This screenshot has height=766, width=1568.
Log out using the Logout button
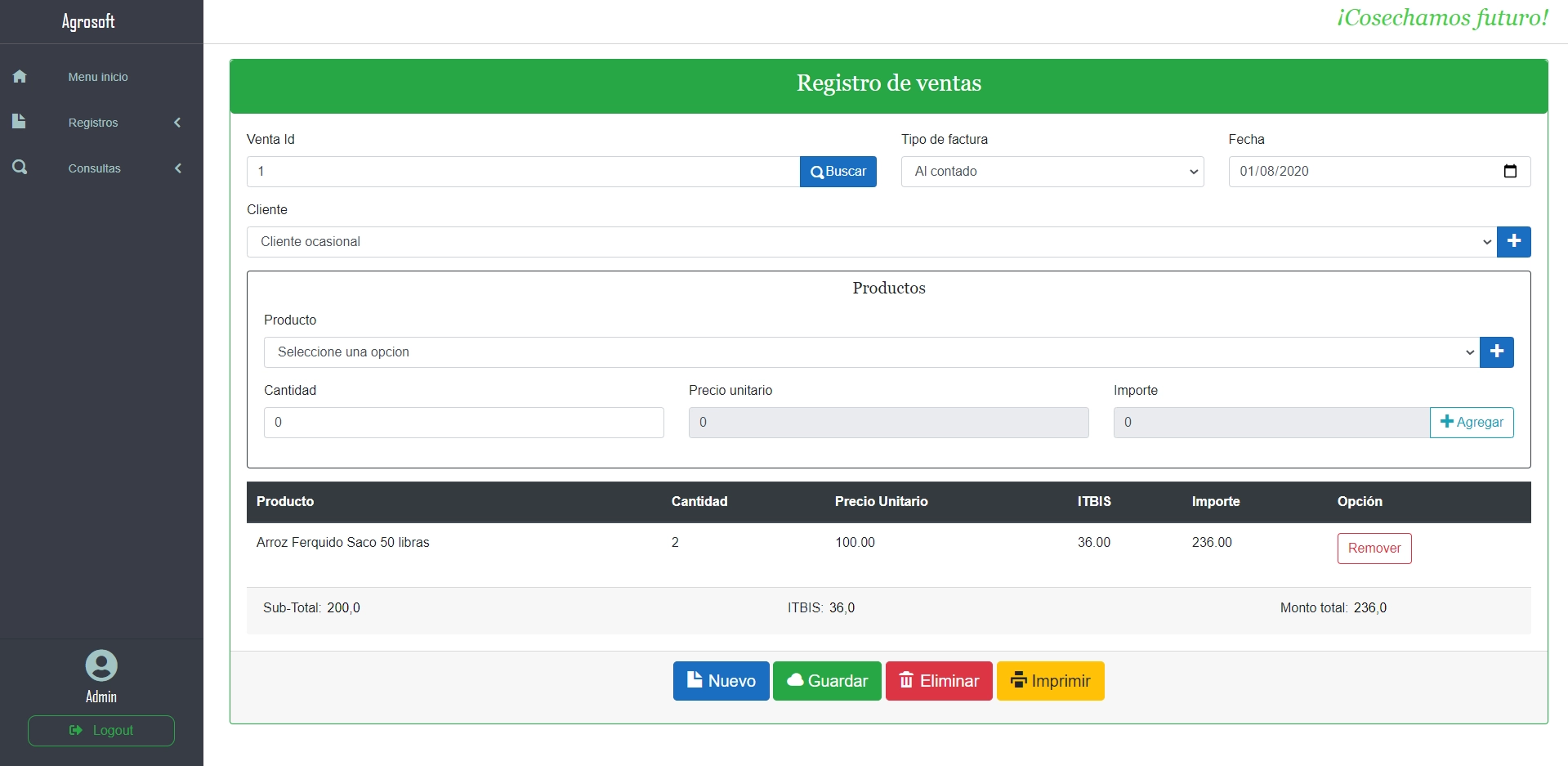(101, 731)
